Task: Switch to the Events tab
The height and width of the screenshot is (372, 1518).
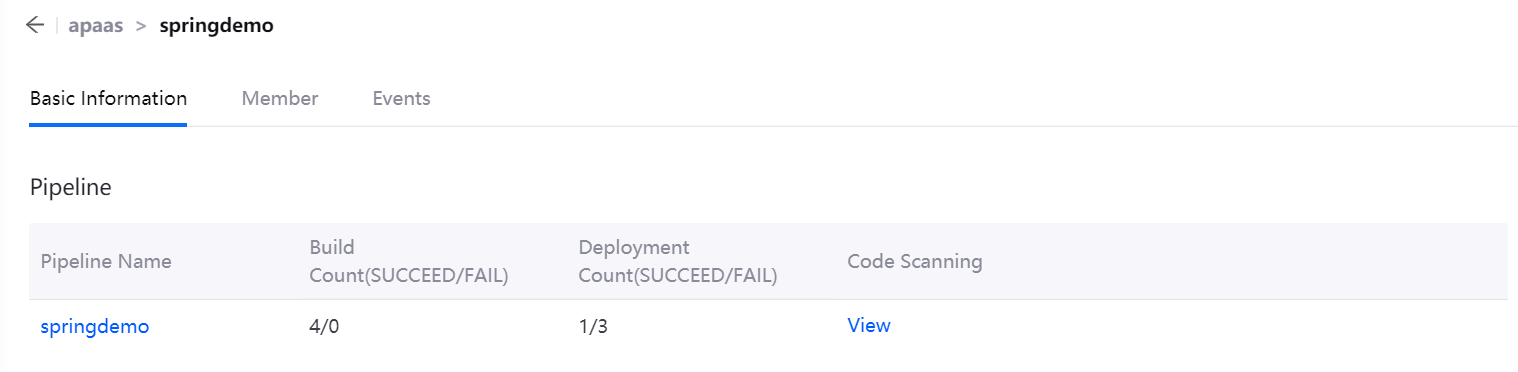Action: [402, 99]
